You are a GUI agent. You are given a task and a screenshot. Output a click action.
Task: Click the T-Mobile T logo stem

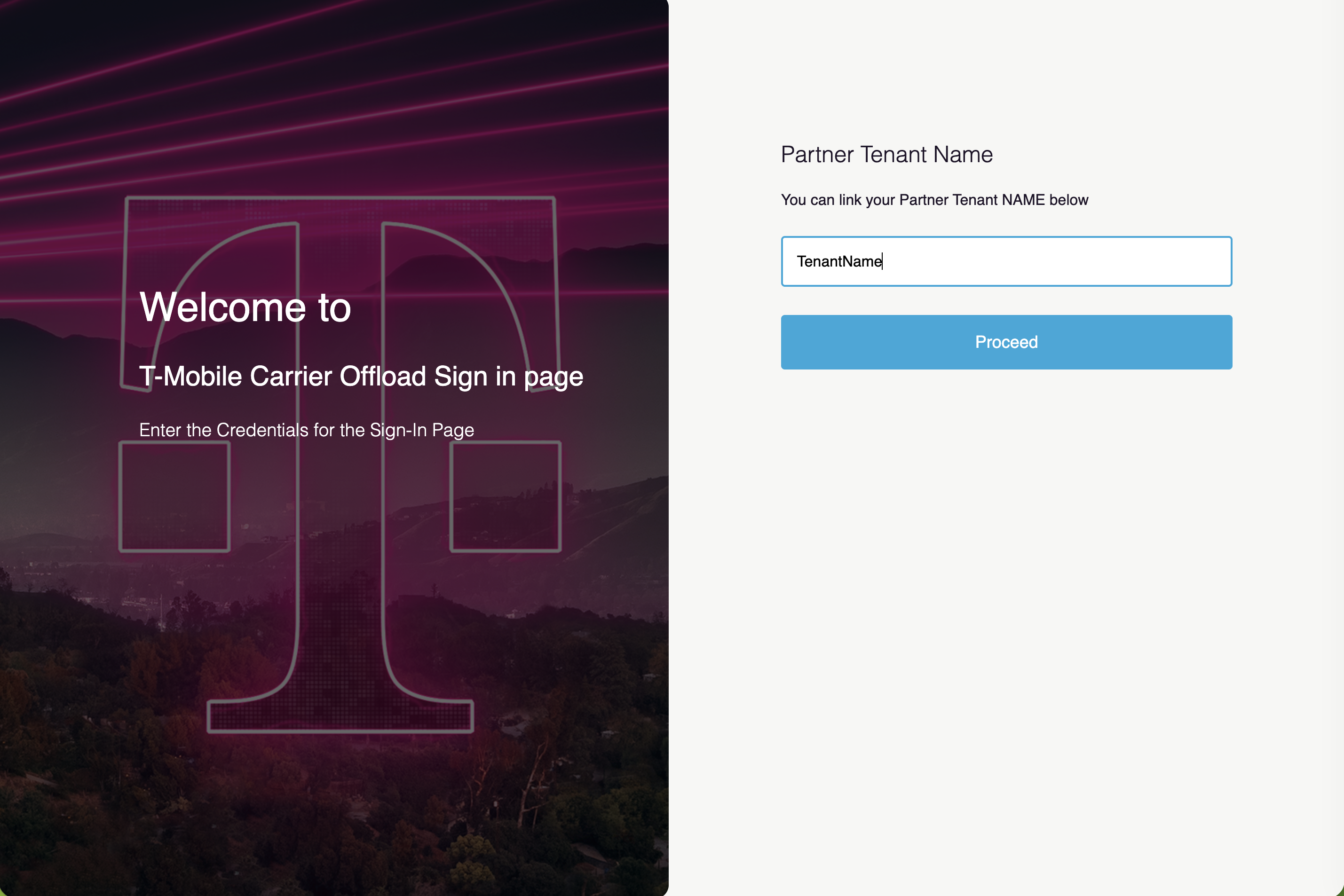[340, 514]
